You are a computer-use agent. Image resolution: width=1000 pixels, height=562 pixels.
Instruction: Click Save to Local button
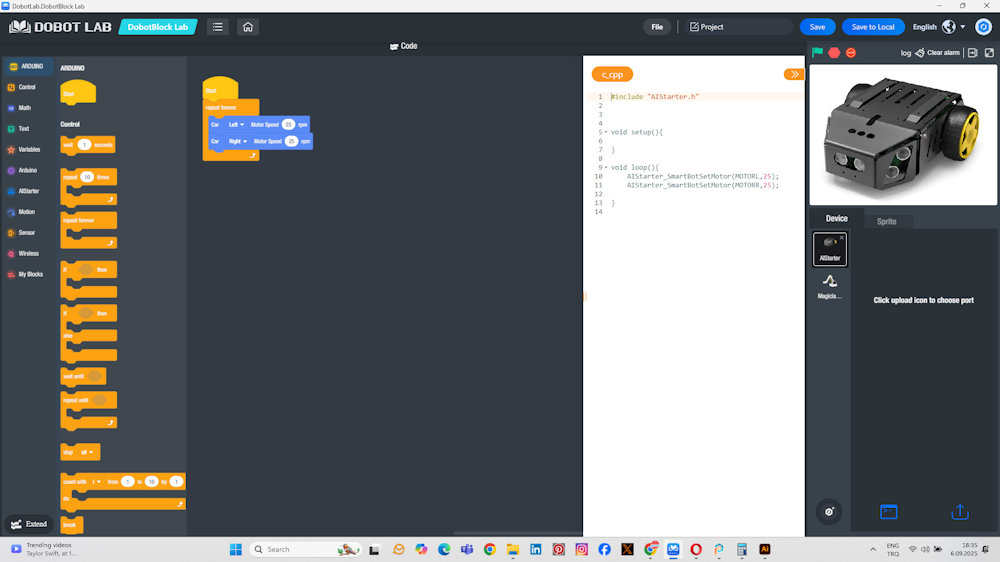[872, 27]
